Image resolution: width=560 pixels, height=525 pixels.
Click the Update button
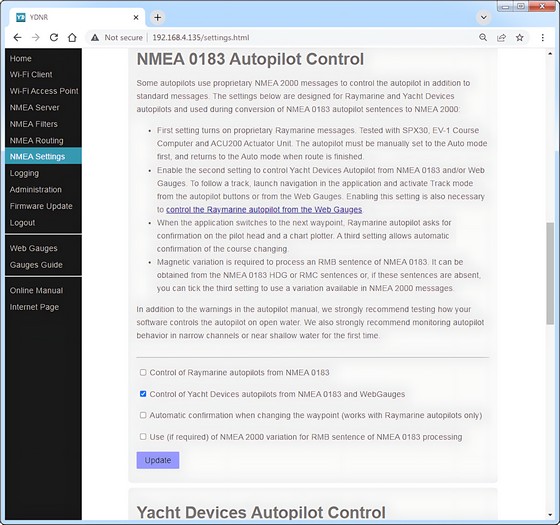pos(158,460)
